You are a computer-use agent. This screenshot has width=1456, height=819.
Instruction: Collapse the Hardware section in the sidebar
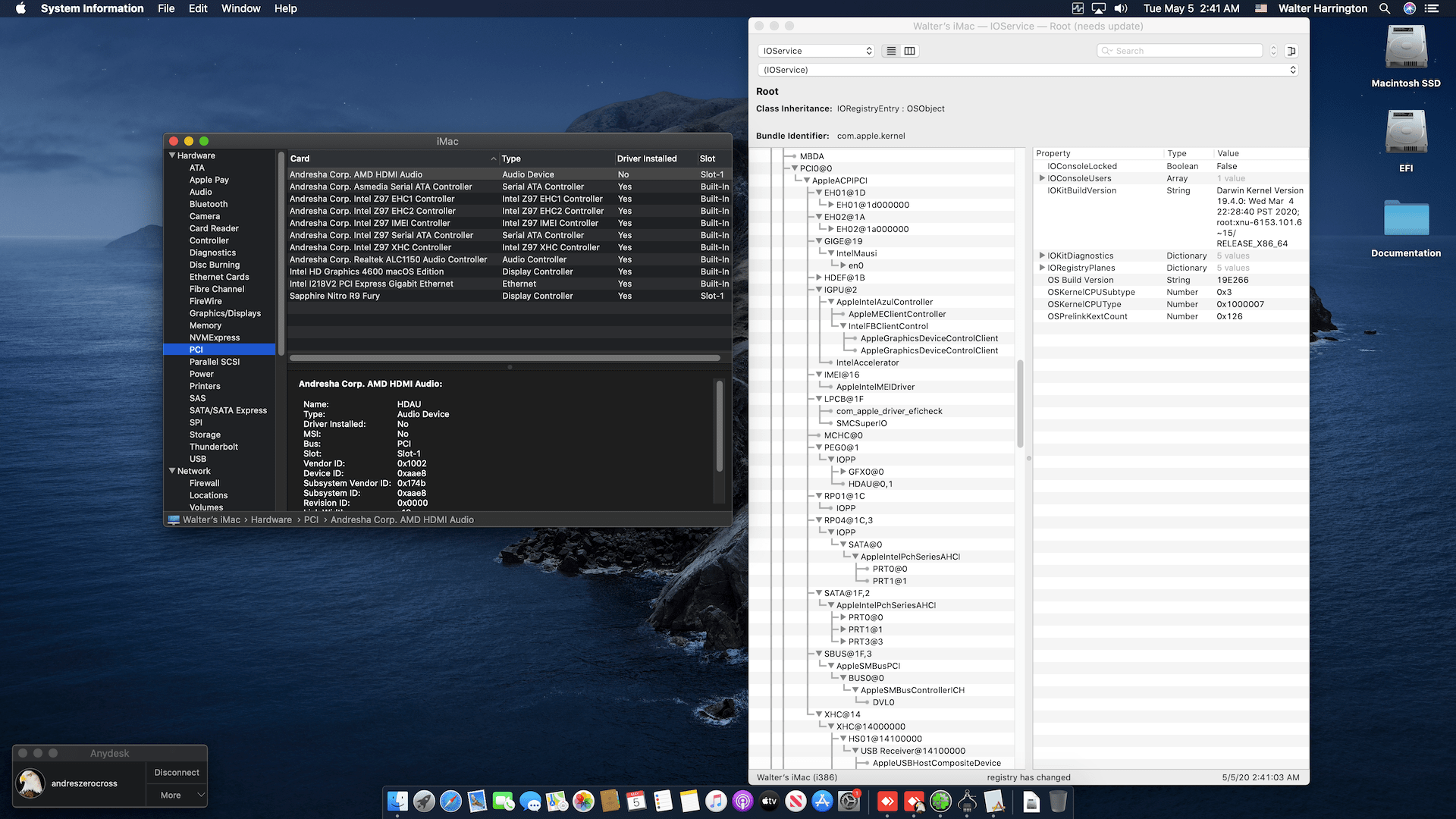click(172, 155)
